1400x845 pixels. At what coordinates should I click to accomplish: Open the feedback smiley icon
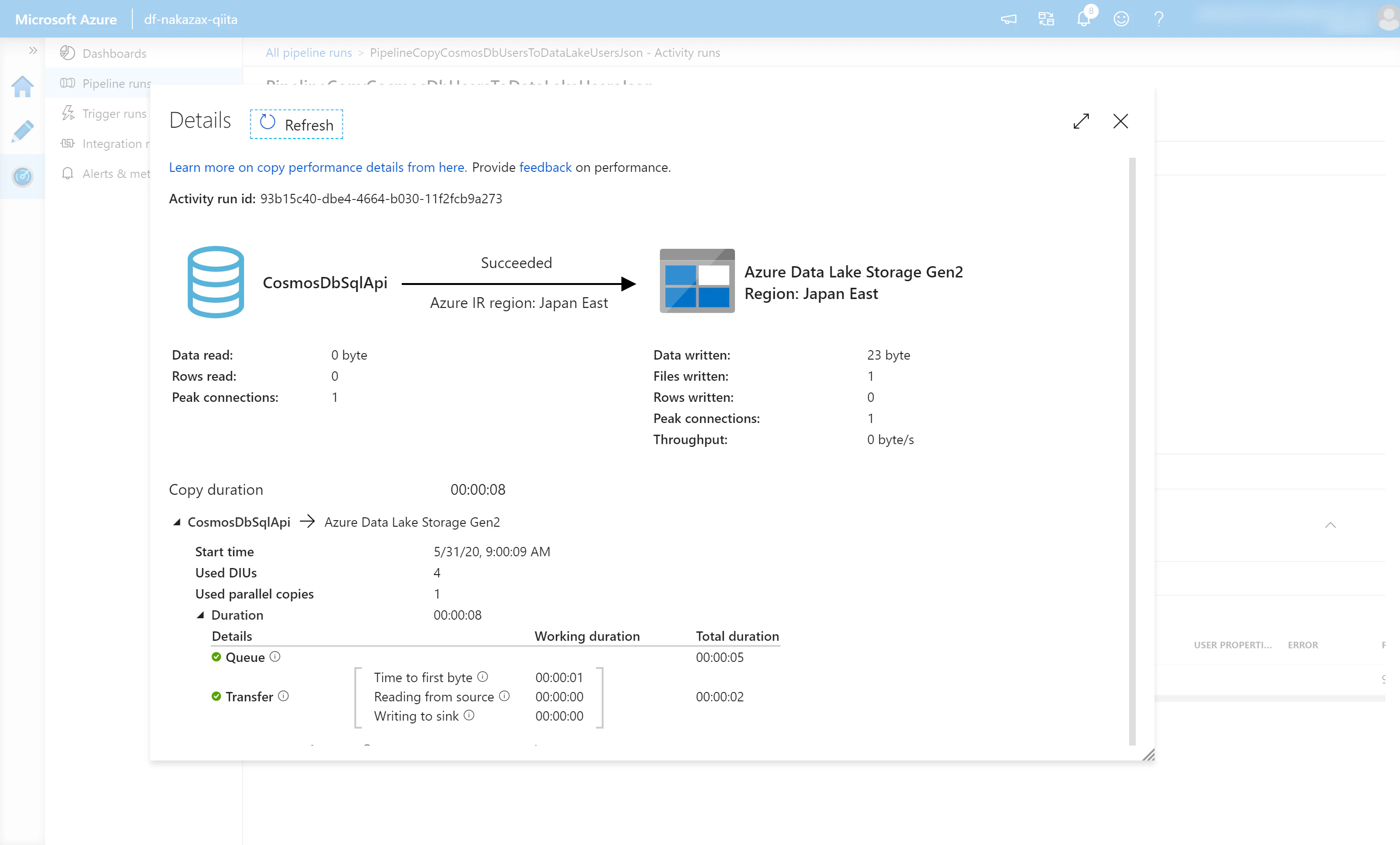tap(1121, 19)
